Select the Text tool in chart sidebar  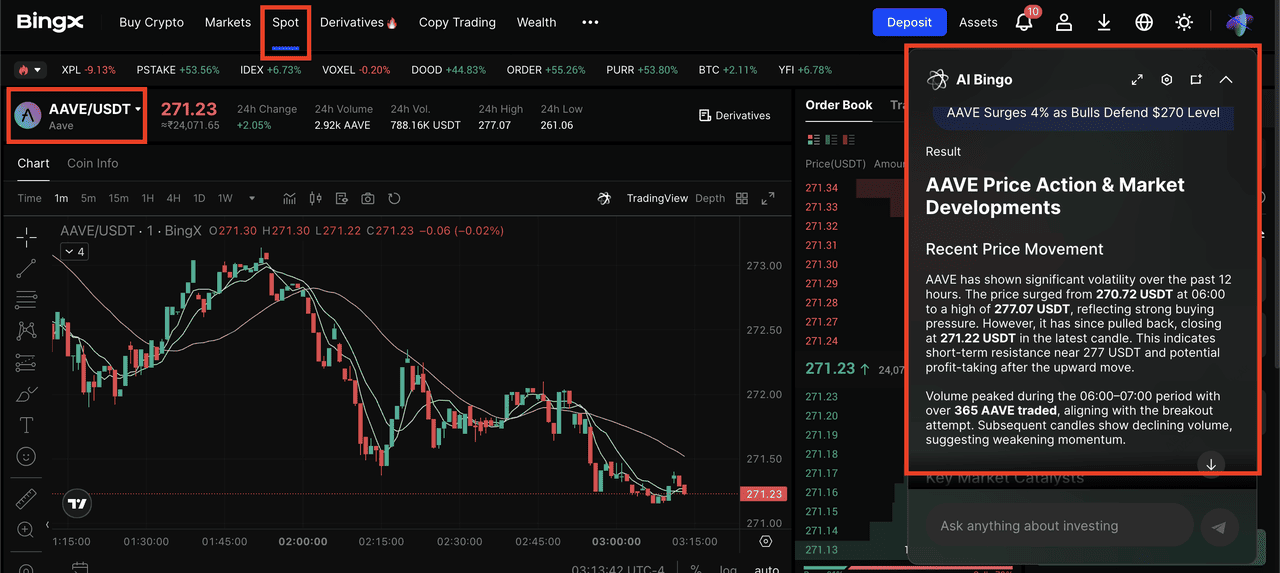[26, 426]
